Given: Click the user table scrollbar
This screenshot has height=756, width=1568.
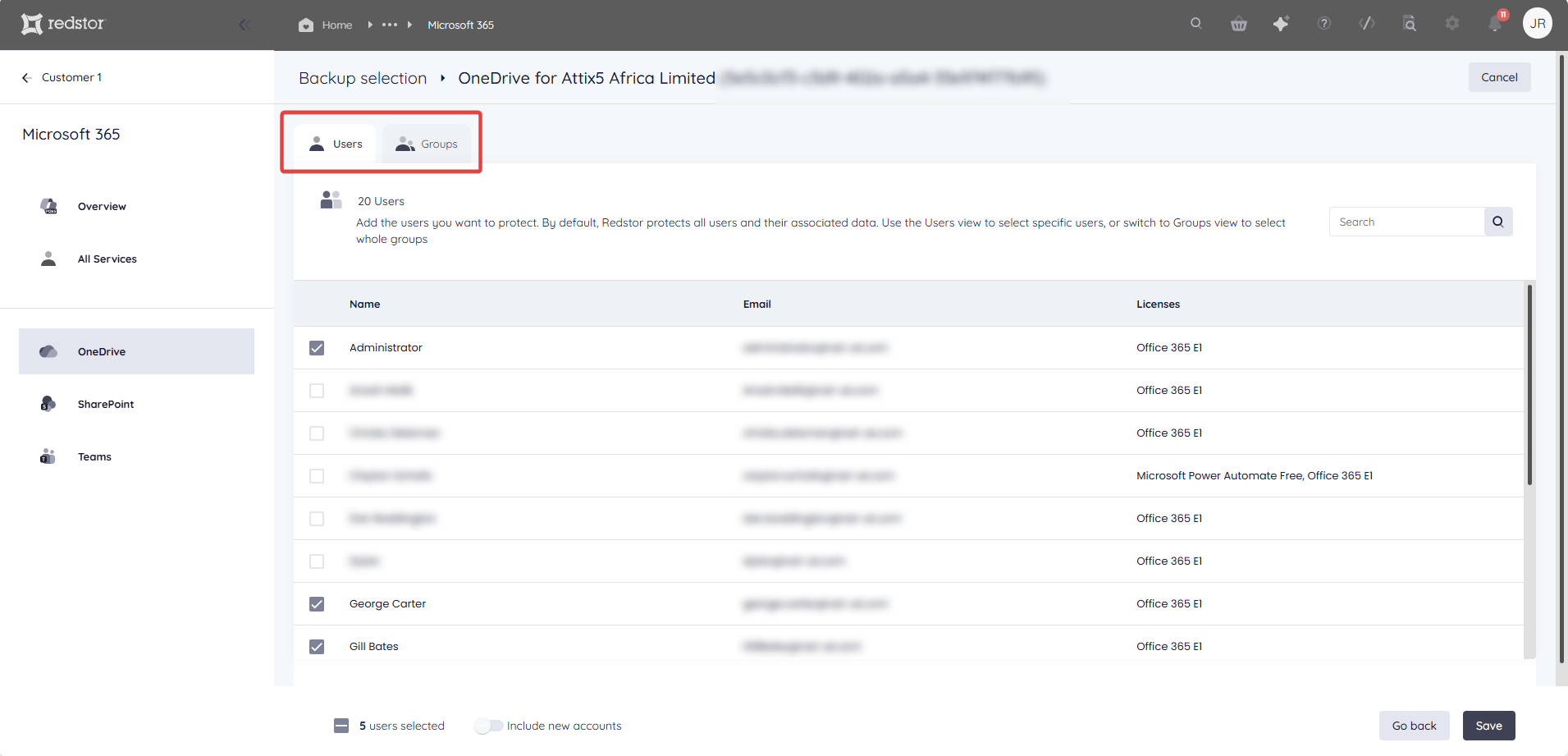Looking at the screenshot, I should pos(1529,384).
